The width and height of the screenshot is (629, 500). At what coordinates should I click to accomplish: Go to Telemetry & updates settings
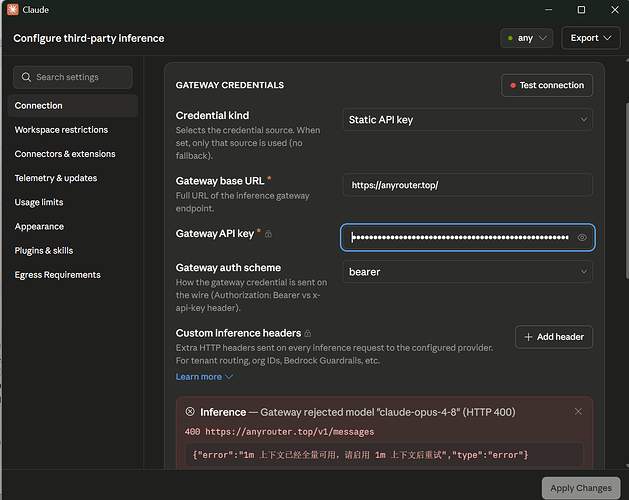tap(56, 178)
